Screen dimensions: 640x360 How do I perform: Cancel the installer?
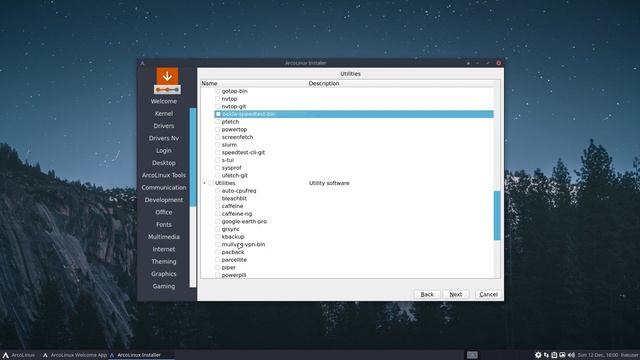pos(488,294)
